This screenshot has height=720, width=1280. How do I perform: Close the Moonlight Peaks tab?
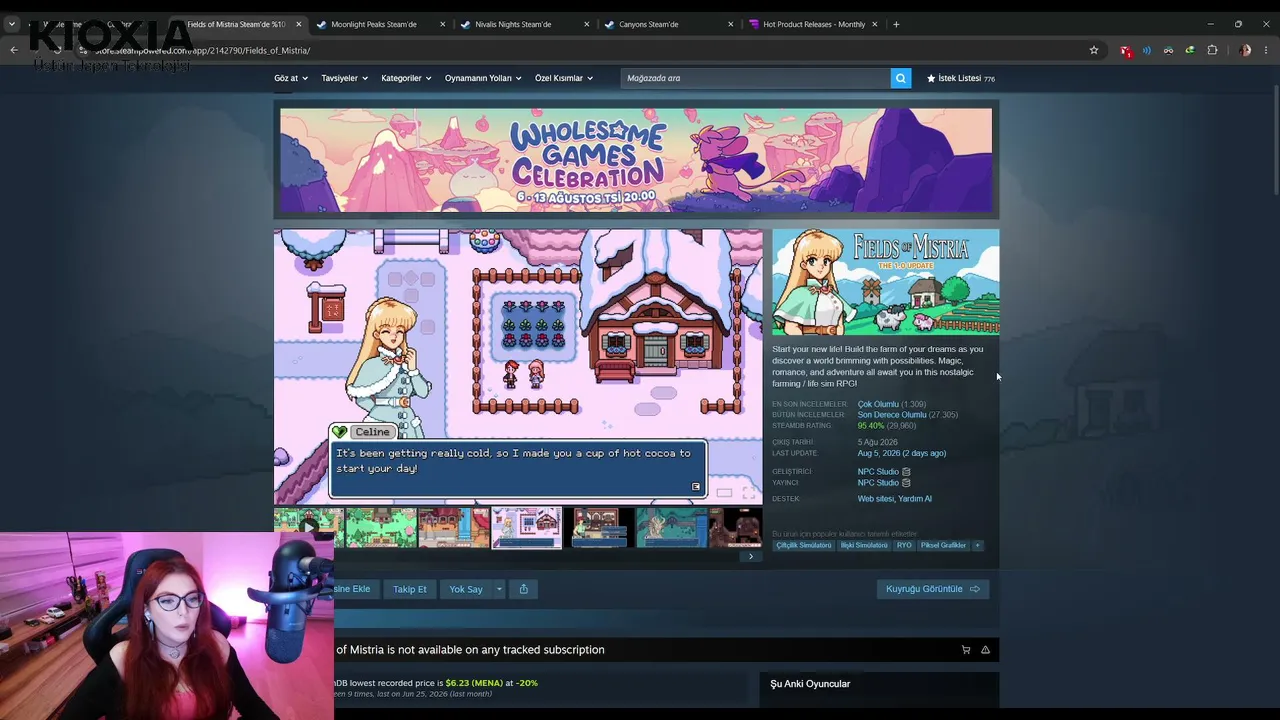coord(443,24)
